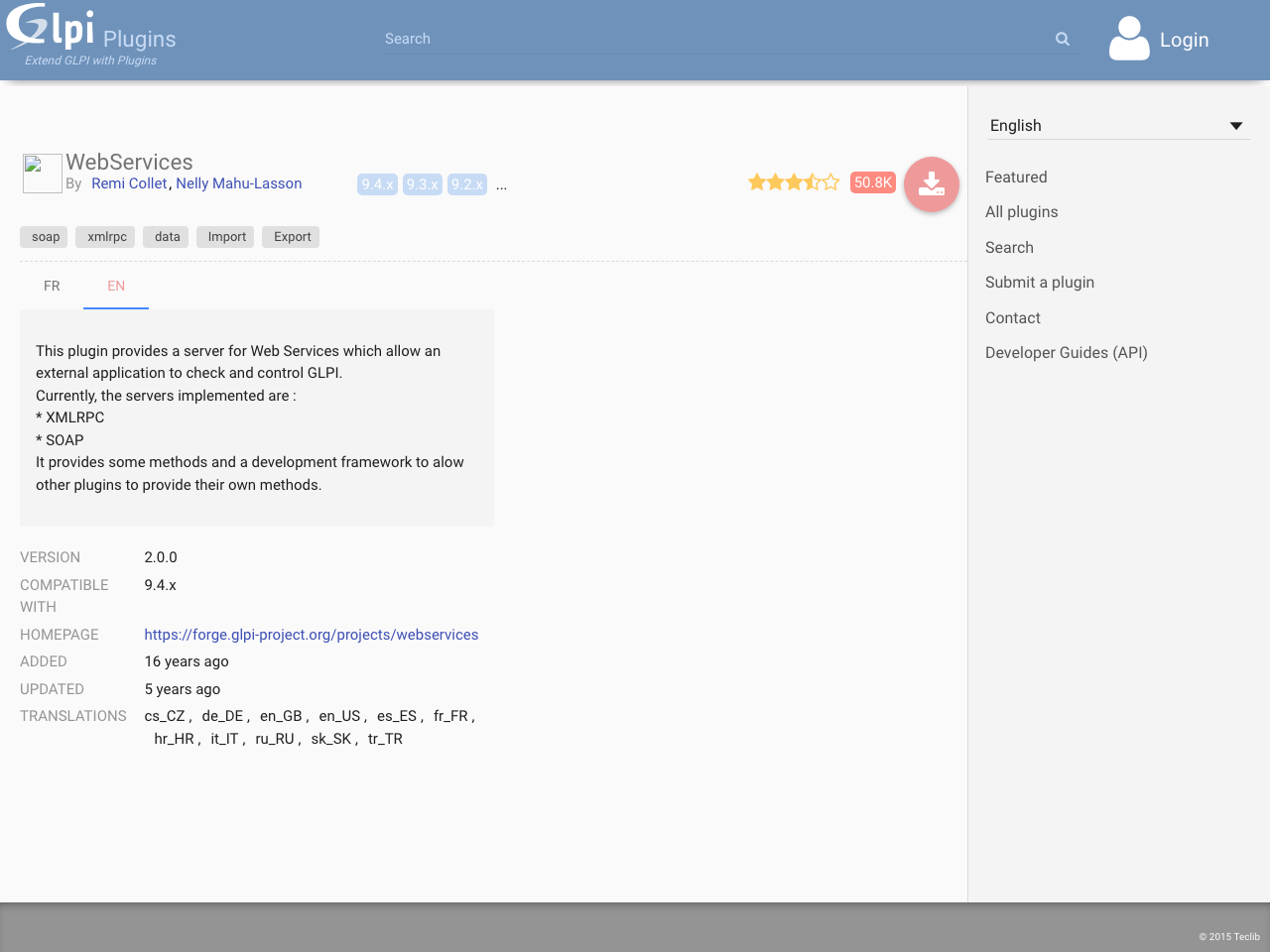Click the half-filled fourth rating star
This screenshot has width=1270, height=952.
pos(810,181)
